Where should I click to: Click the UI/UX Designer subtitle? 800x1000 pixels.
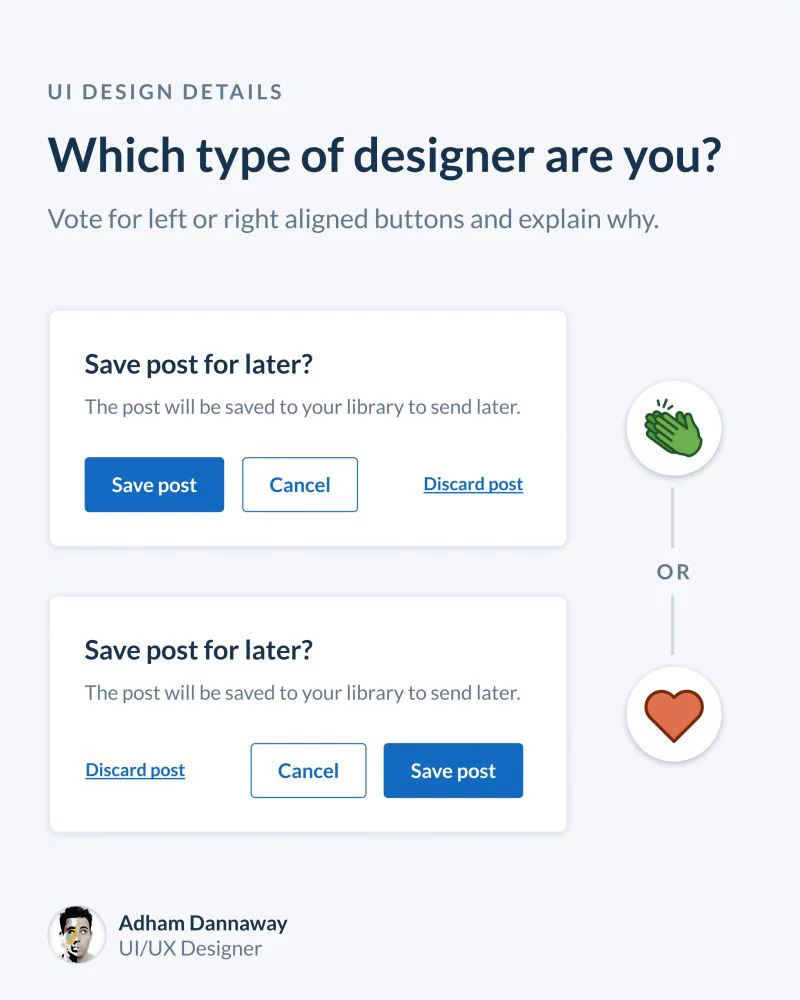coord(190,948)
